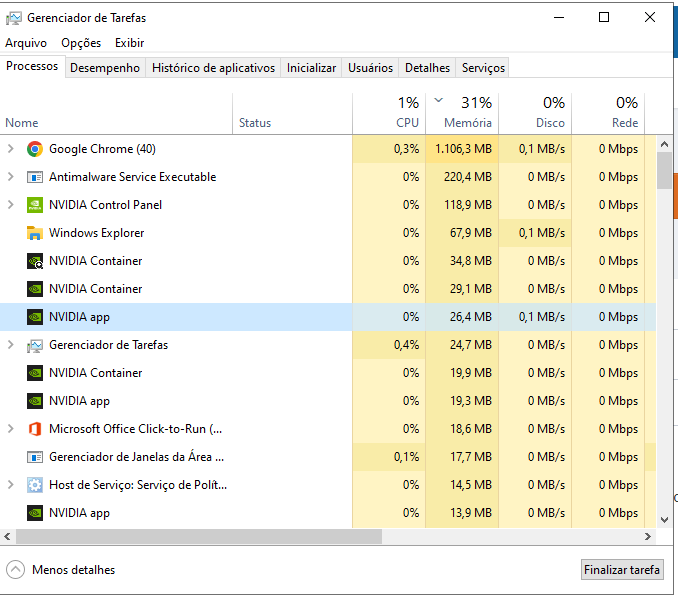Image resolution: width=678 pixels, height=604 pixels.
Task: Open the Exibir menu
Action: tap(129, 43)
